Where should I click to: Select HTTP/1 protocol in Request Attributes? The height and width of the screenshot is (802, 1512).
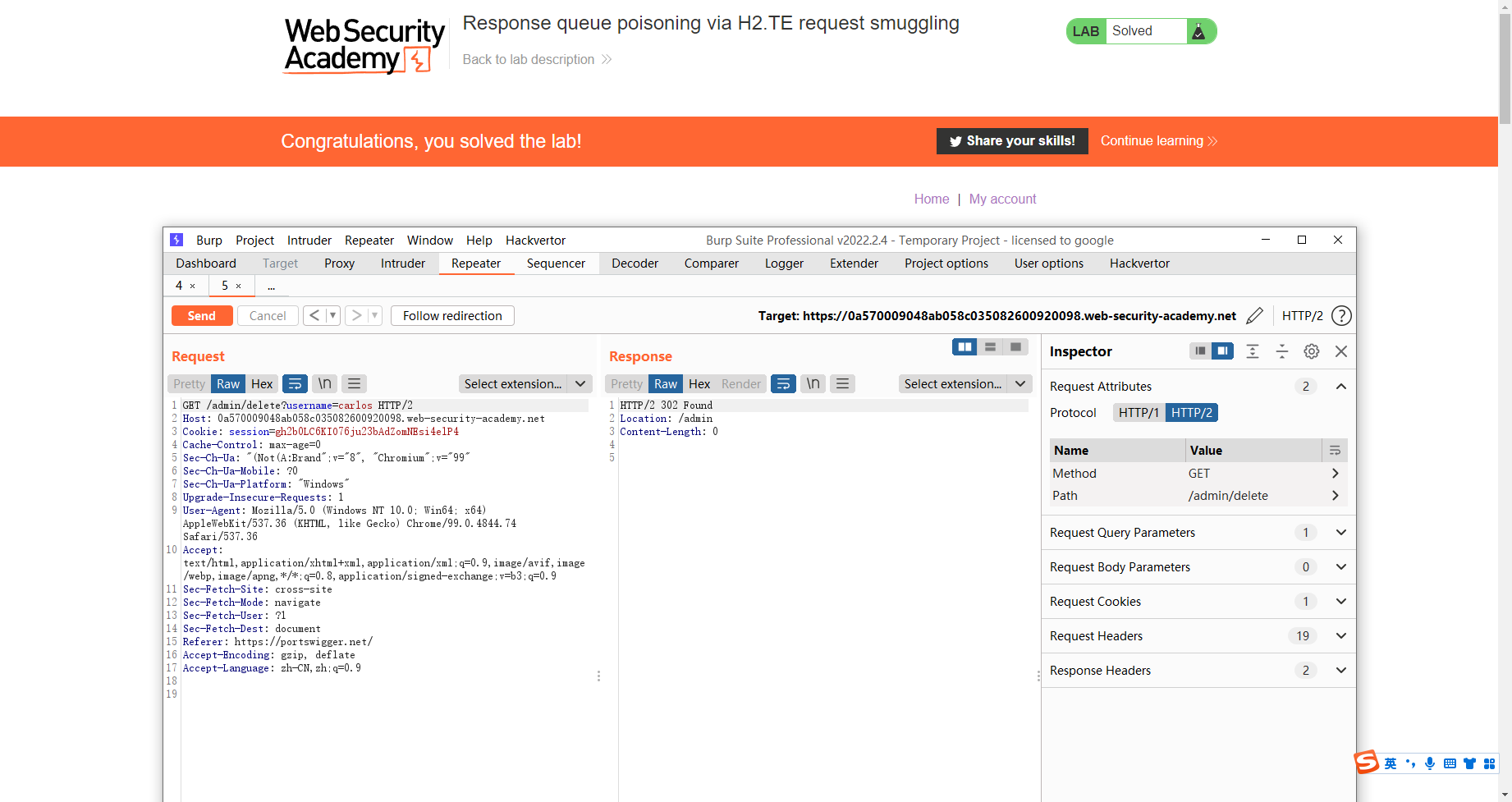pos(1139,412)
